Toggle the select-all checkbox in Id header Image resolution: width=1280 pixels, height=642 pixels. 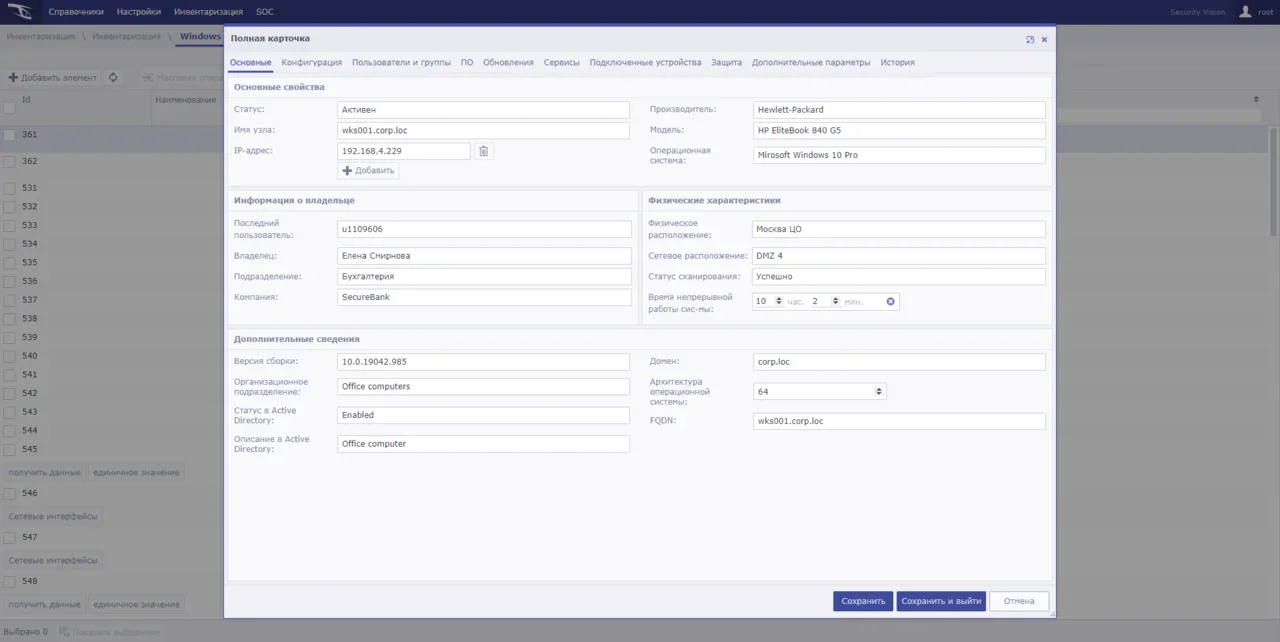tap(9, 108)
